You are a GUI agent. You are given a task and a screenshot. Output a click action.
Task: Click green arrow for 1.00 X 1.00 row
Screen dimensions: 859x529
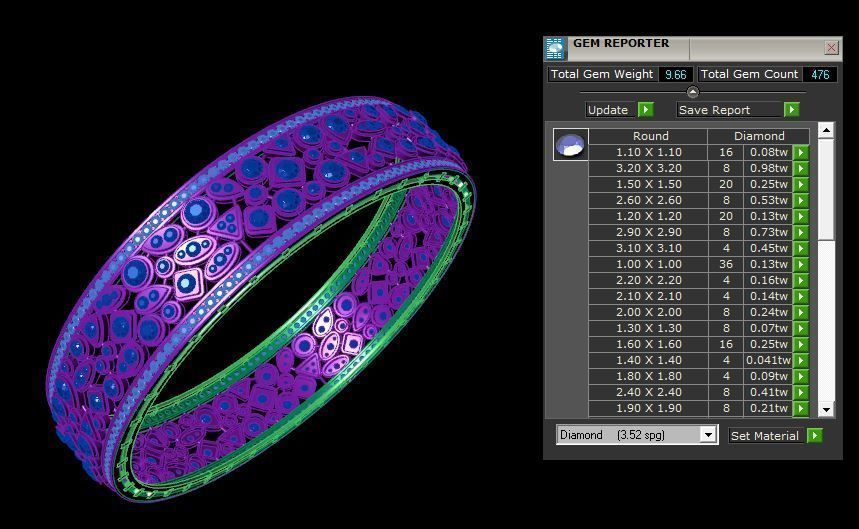(x=801, y=264)
